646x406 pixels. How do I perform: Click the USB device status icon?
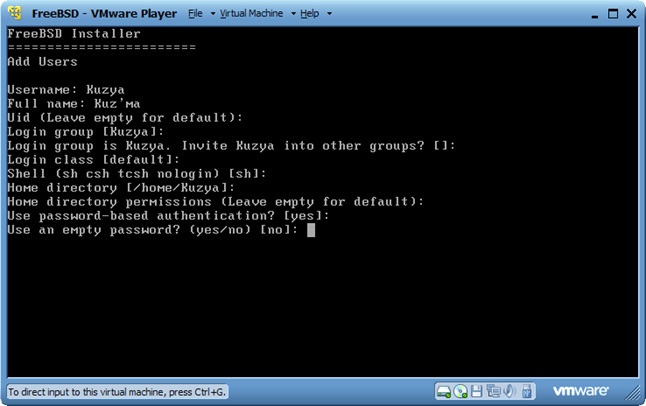(525, 390)
